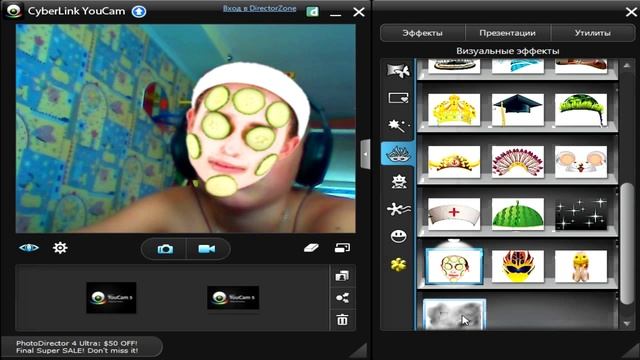Open the photo library icon above share

point(342,276)
